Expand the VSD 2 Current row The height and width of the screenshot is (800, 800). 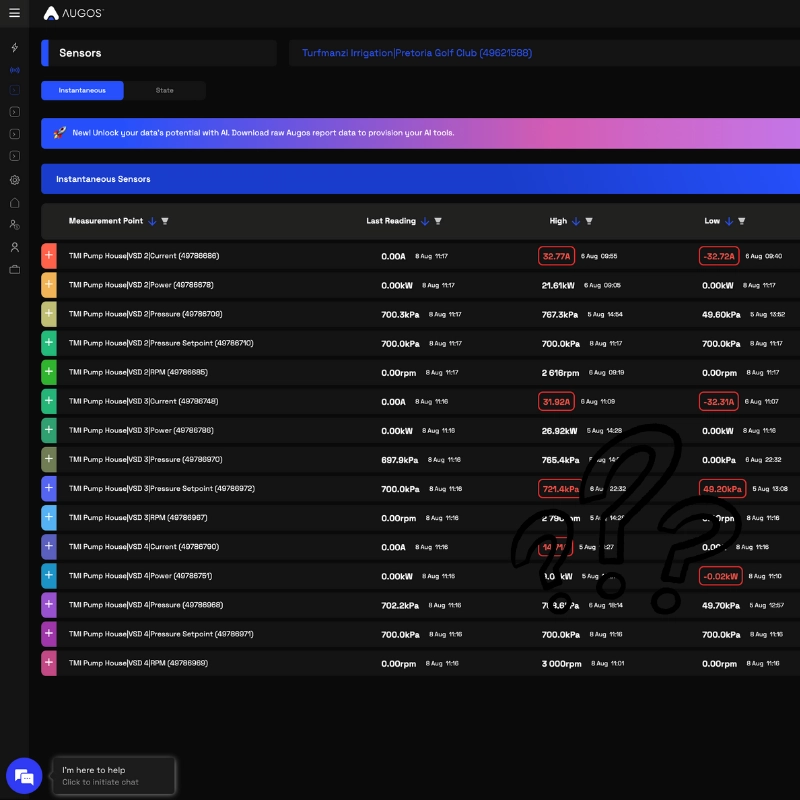tap(49, 256)
